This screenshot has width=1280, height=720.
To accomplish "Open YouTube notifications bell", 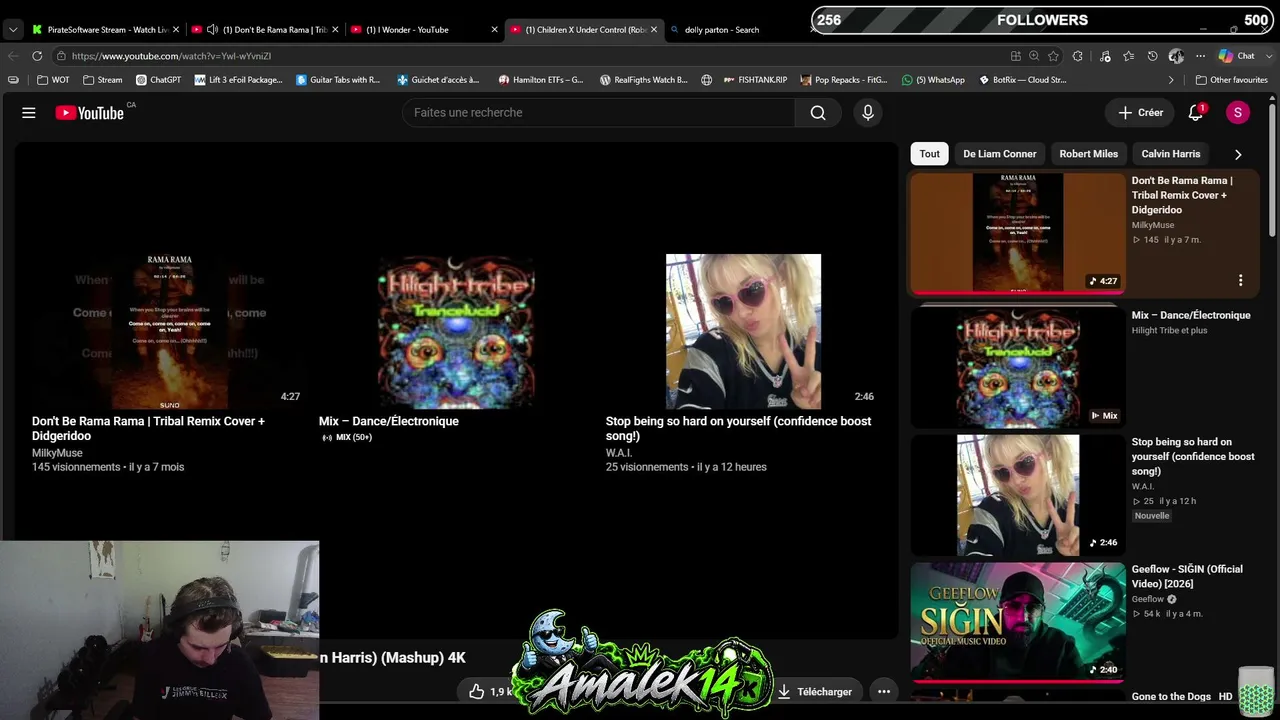I will [1195, 113].
